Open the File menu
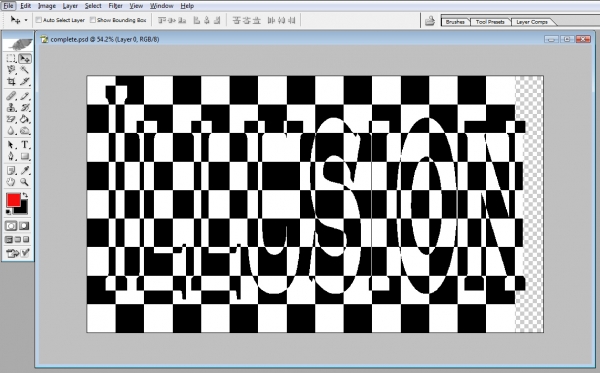Viewport: 600px width, 373px height. (8, 6)
